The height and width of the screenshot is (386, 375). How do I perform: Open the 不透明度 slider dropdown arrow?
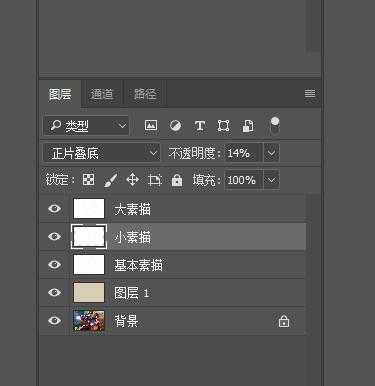[x=271, y=153]
